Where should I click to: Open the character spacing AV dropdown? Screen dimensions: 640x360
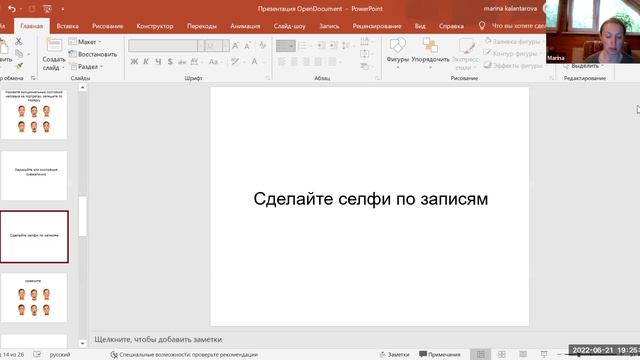196,62
